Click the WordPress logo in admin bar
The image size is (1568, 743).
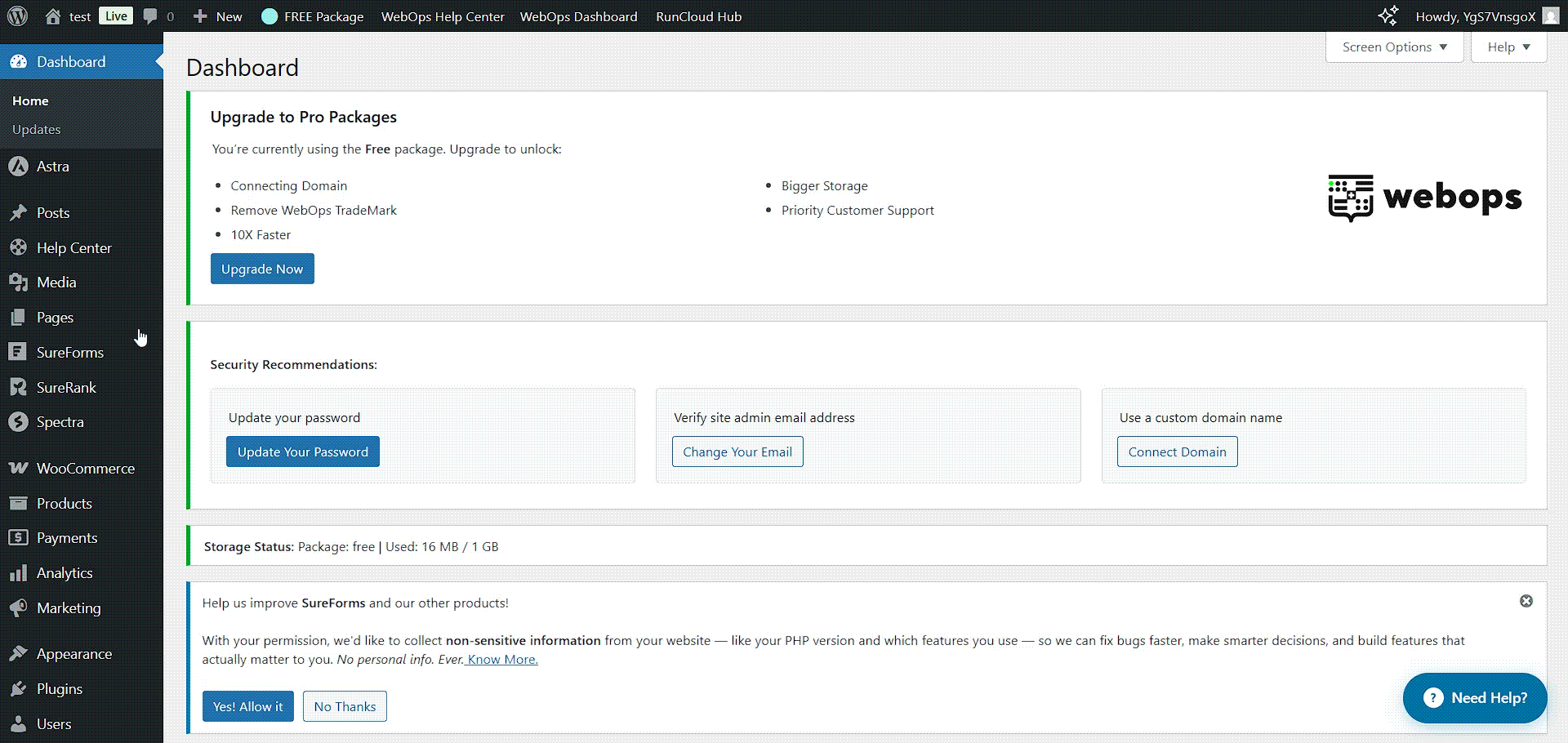[x=17, y=16]
